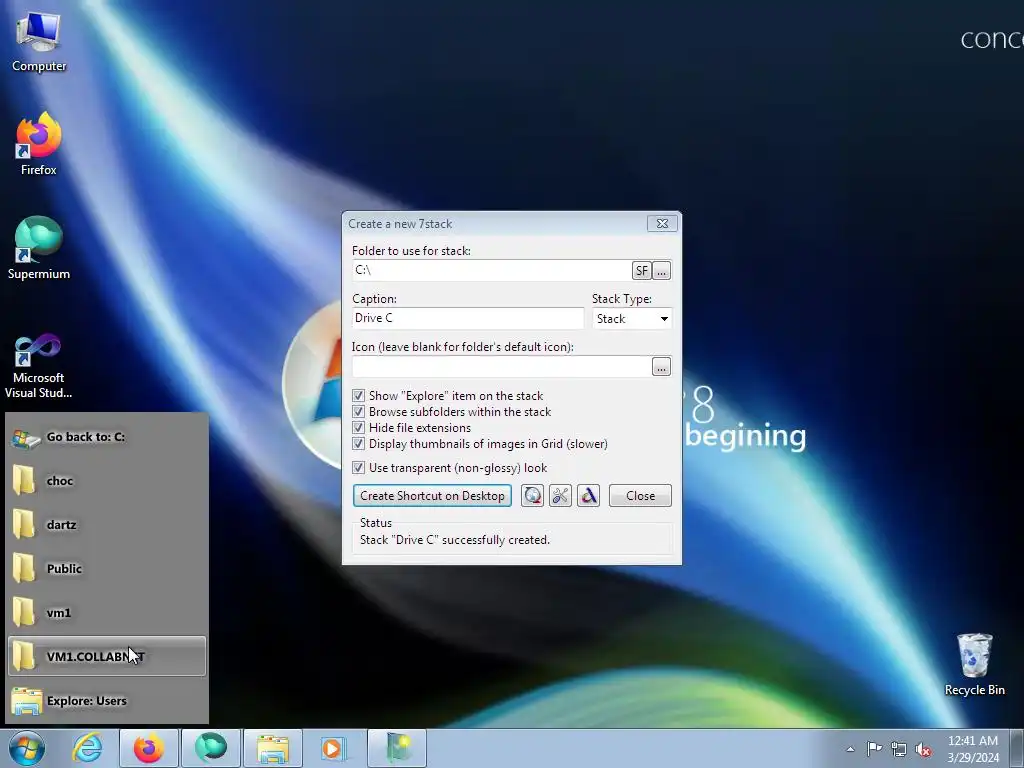Select the Recycle Bin icon
The height and width of the screenshot is (768, 1024).
pos(974,664)
